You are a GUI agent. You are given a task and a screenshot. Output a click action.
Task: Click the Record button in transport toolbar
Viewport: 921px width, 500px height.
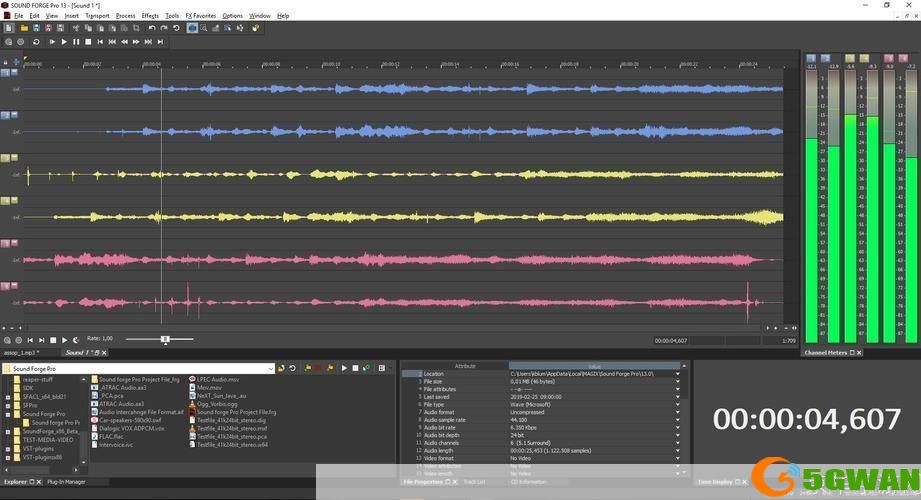21,42
